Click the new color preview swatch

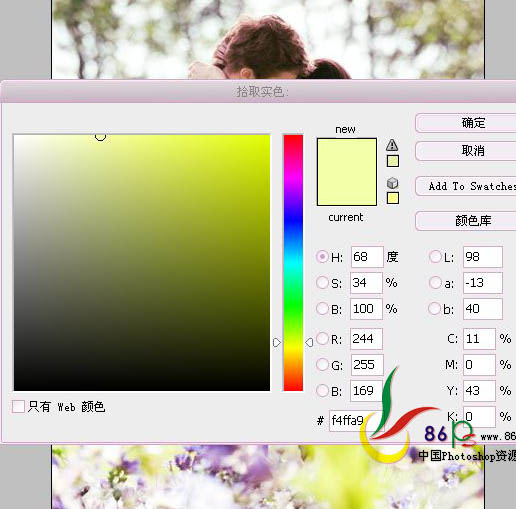(347, 172)
